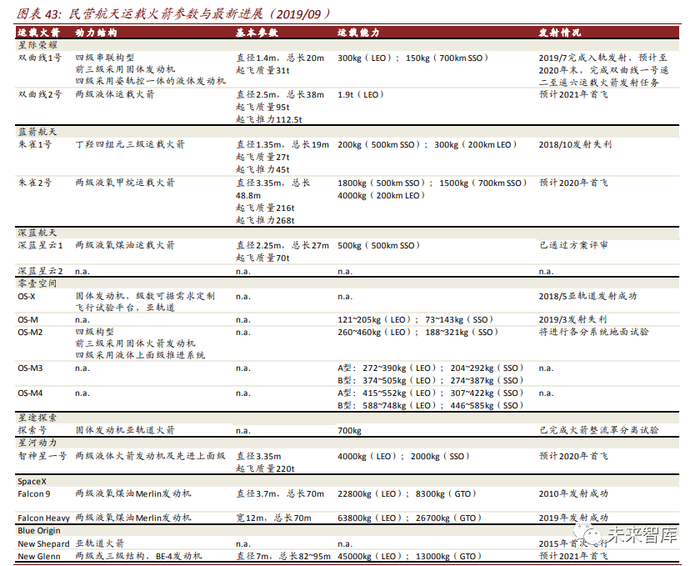Click 2018/10发射失利 launch status
Viewport: 700px width, 566px height.
pos(575,145)
